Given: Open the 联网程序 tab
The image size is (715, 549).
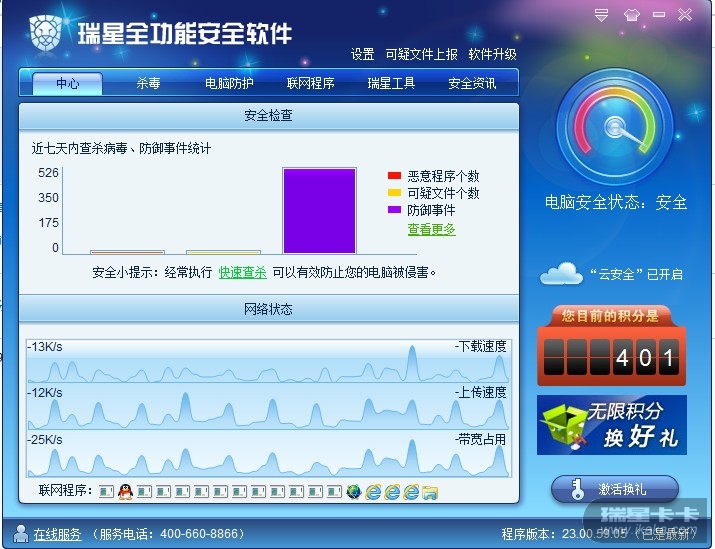Looking at the screenshot, I should [x=310, y=83].
